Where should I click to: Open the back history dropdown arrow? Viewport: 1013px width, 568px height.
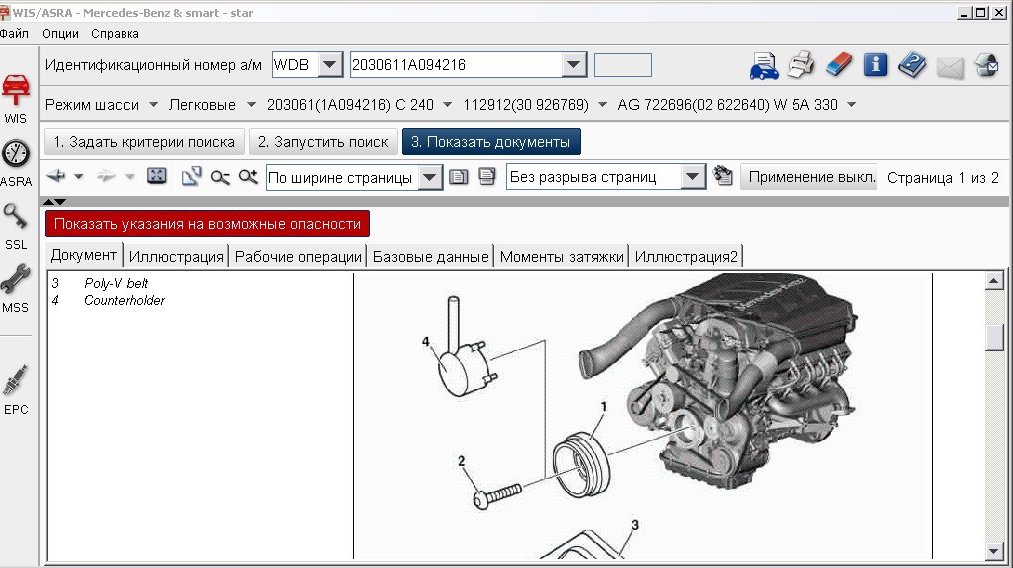(79, 176)
